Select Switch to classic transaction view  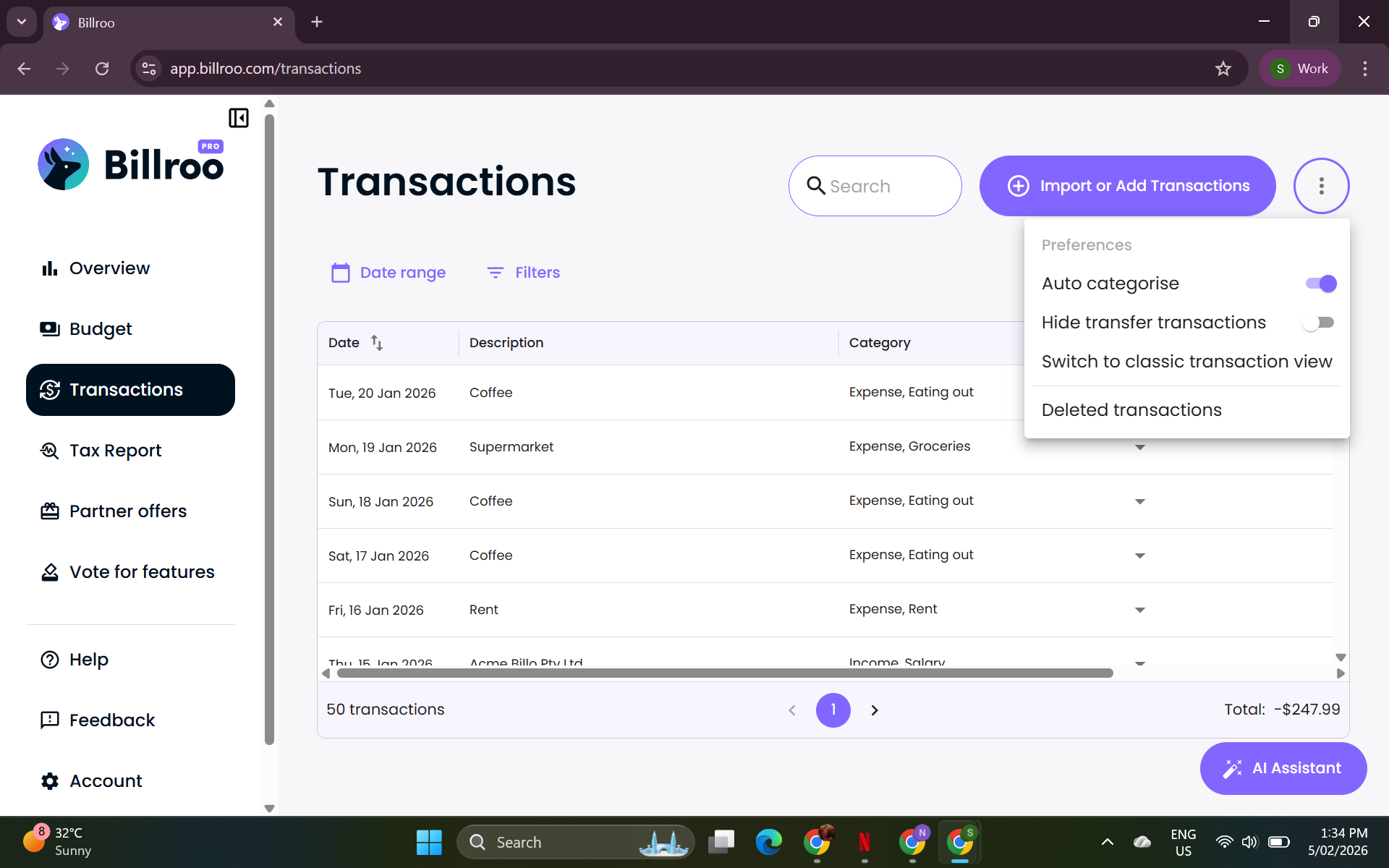click(x=1186, y=362)
